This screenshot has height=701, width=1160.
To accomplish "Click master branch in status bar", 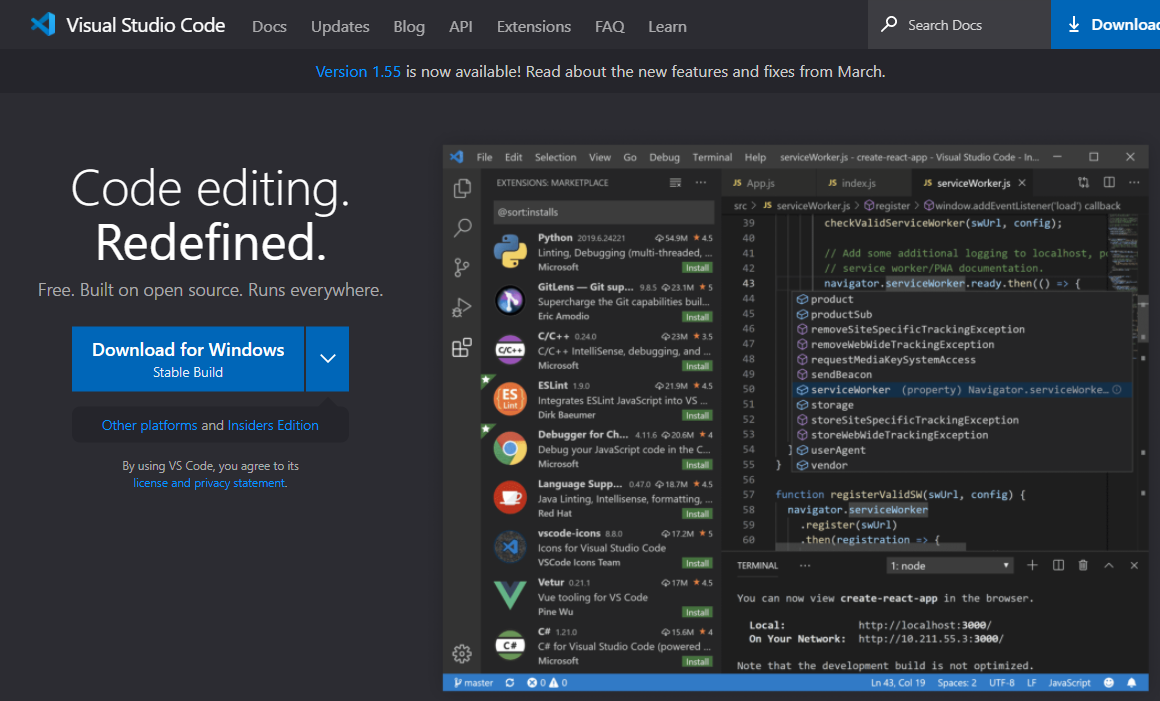I will tap(473, 683).
